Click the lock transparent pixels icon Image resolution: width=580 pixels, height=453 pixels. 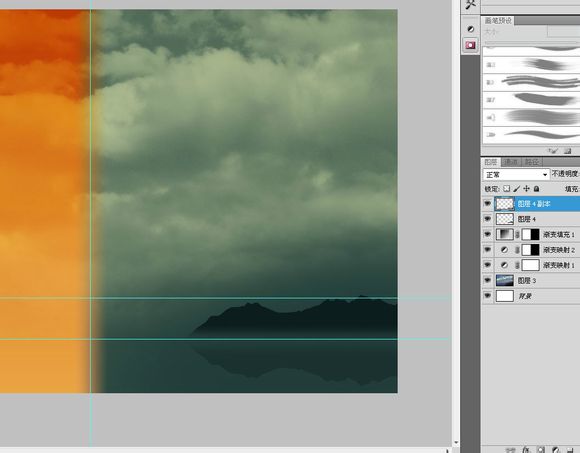(x=506, y=189)
